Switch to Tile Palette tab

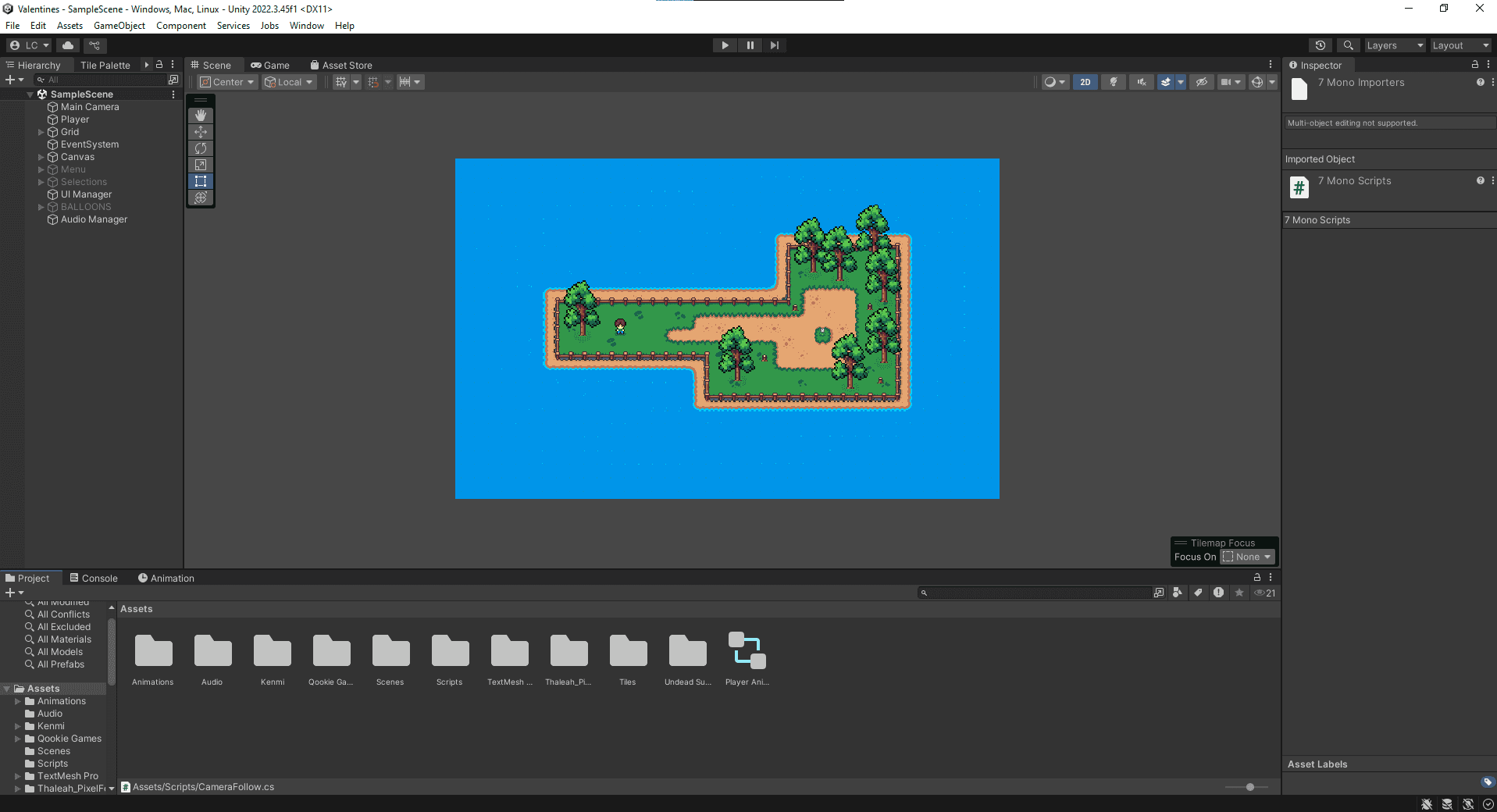point(105,65)
